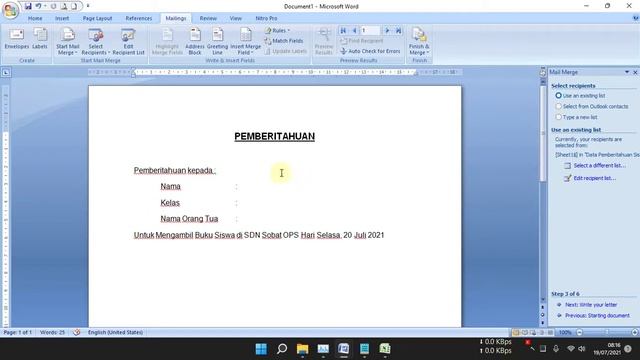Click zoom out minus button
640x360 pixels.
click(x=579, y=332)
